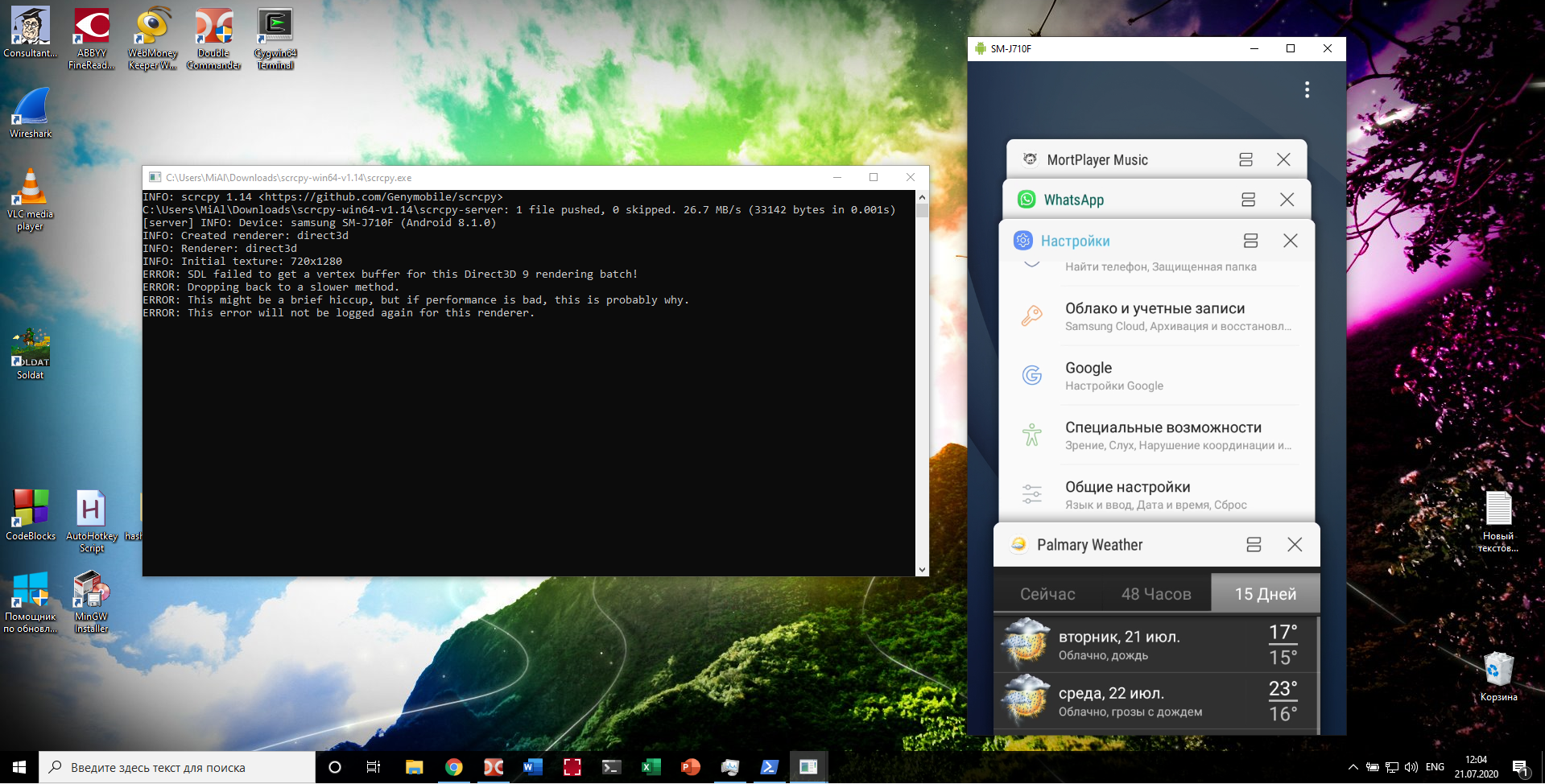Open Новый текстовый document on desktop
1545x784 pixels.
(1498, 521)
